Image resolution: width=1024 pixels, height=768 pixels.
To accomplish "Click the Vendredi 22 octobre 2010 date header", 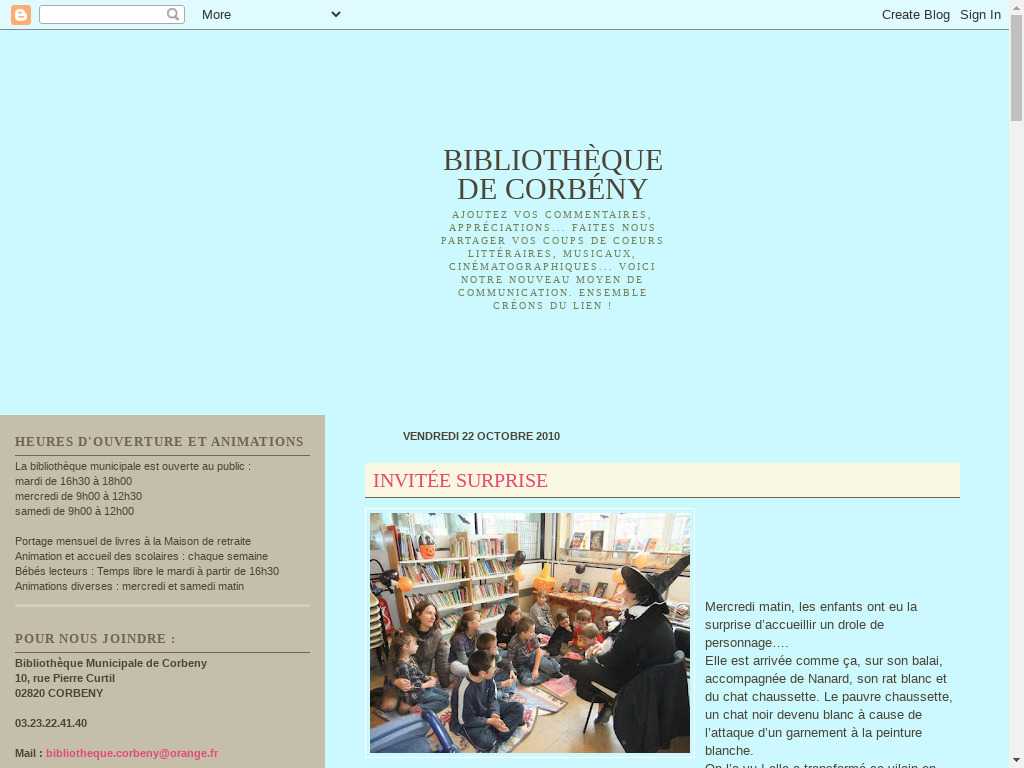I will (x=481, y=436).
